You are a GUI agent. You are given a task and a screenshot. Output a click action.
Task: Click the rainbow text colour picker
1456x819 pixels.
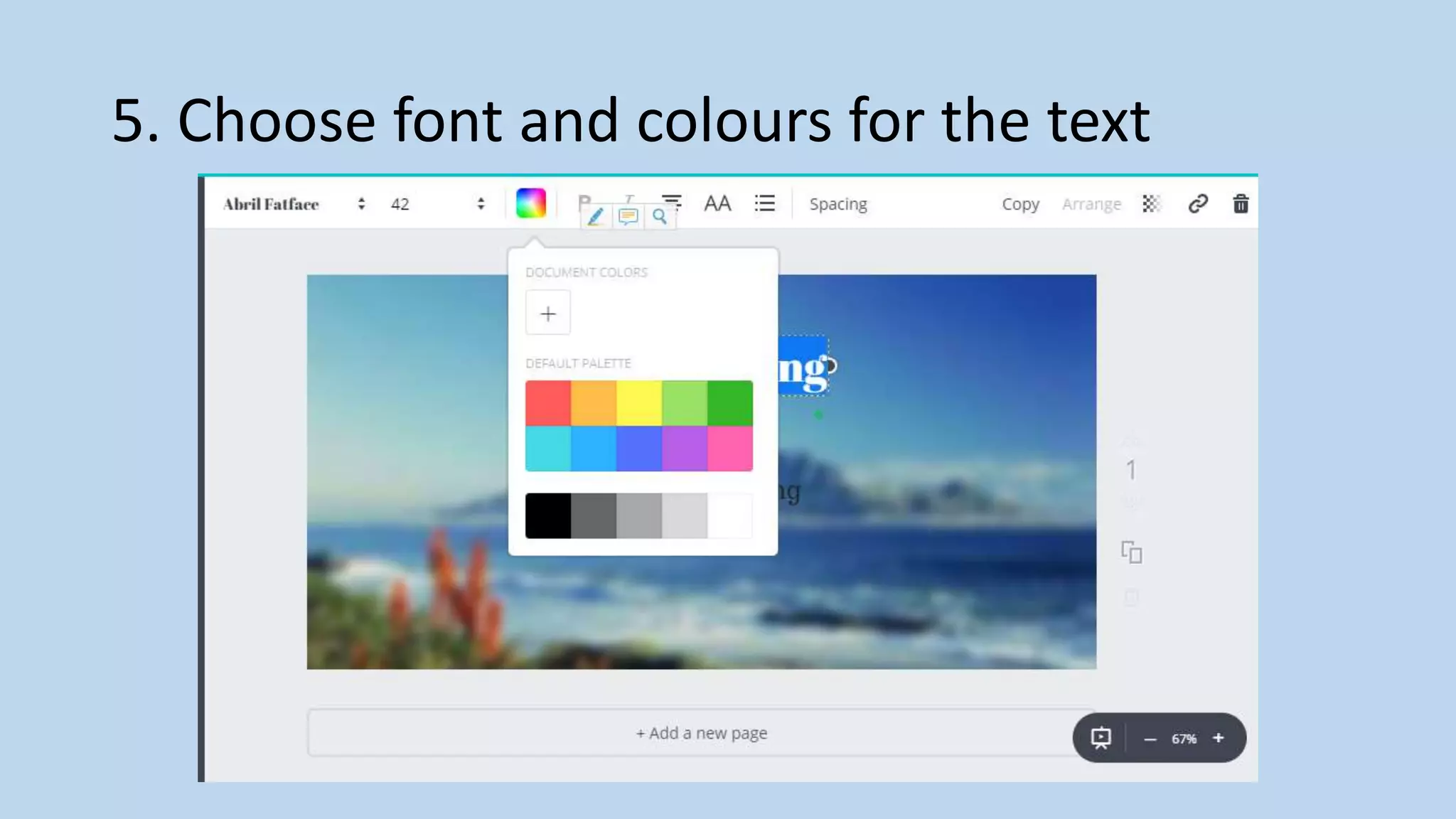point(531,203)
